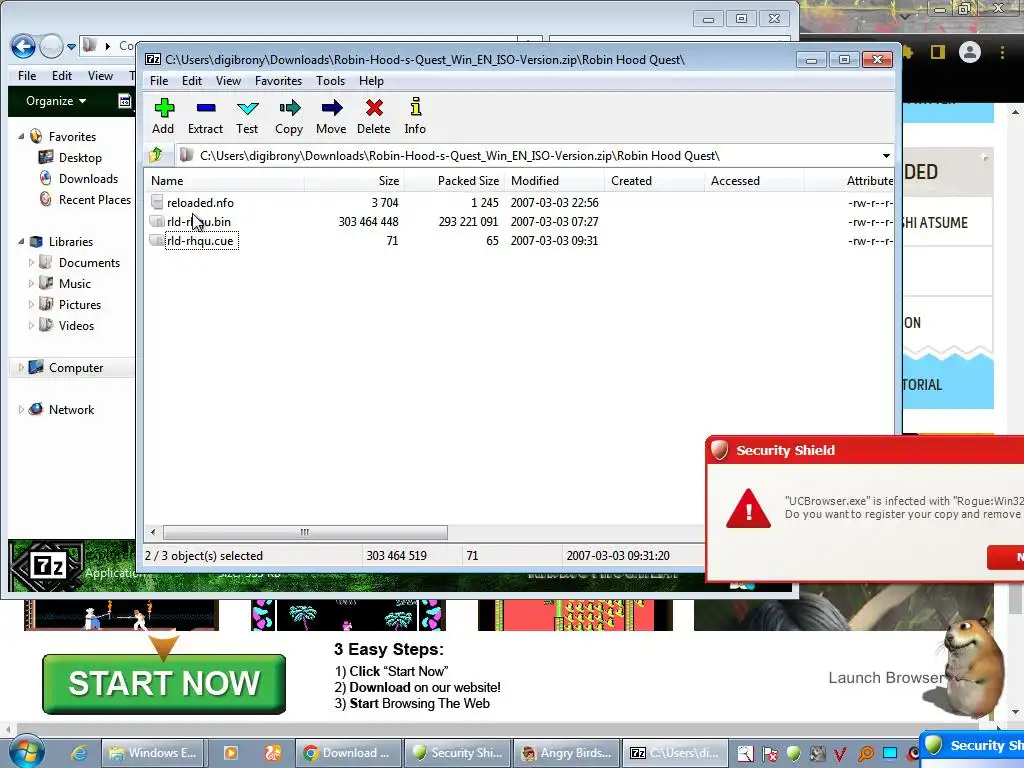Open the 7-Zip Tools menu
This screenshot has width=1024, height=768.
point(330,81)
